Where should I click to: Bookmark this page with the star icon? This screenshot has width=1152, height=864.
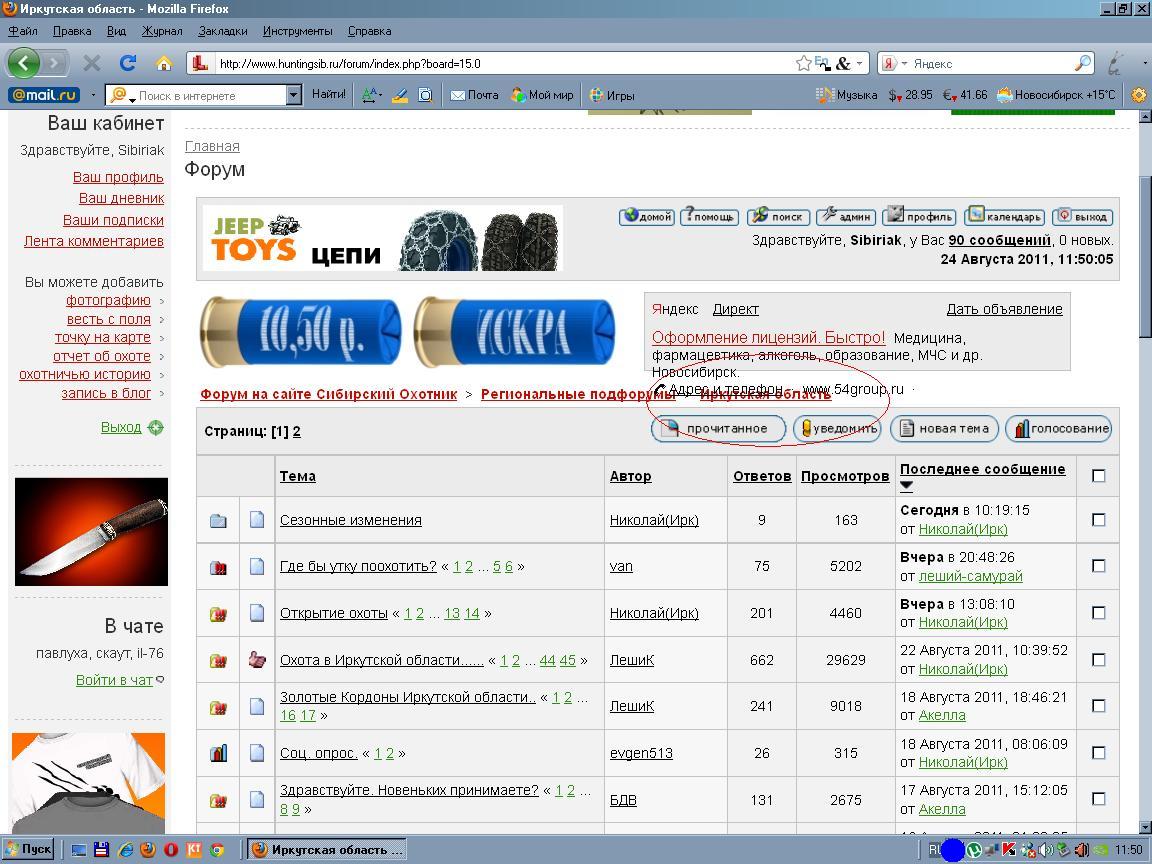803,63
